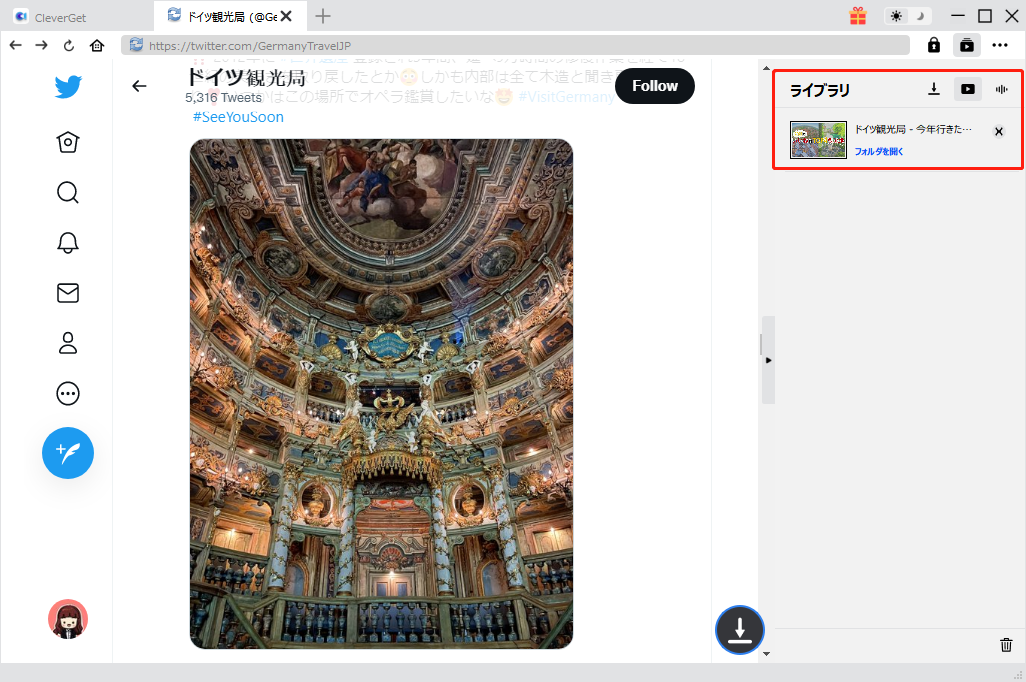Open the downloaded video thumbnail
Image resolution: width=1026 pixels, height=682 pixels.
[818, 139]
